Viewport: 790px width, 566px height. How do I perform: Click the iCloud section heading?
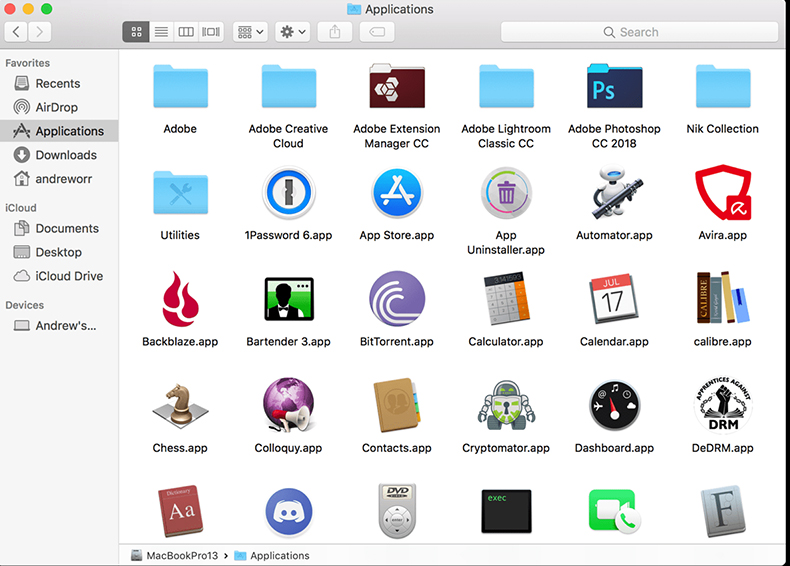tap(21, 208)
